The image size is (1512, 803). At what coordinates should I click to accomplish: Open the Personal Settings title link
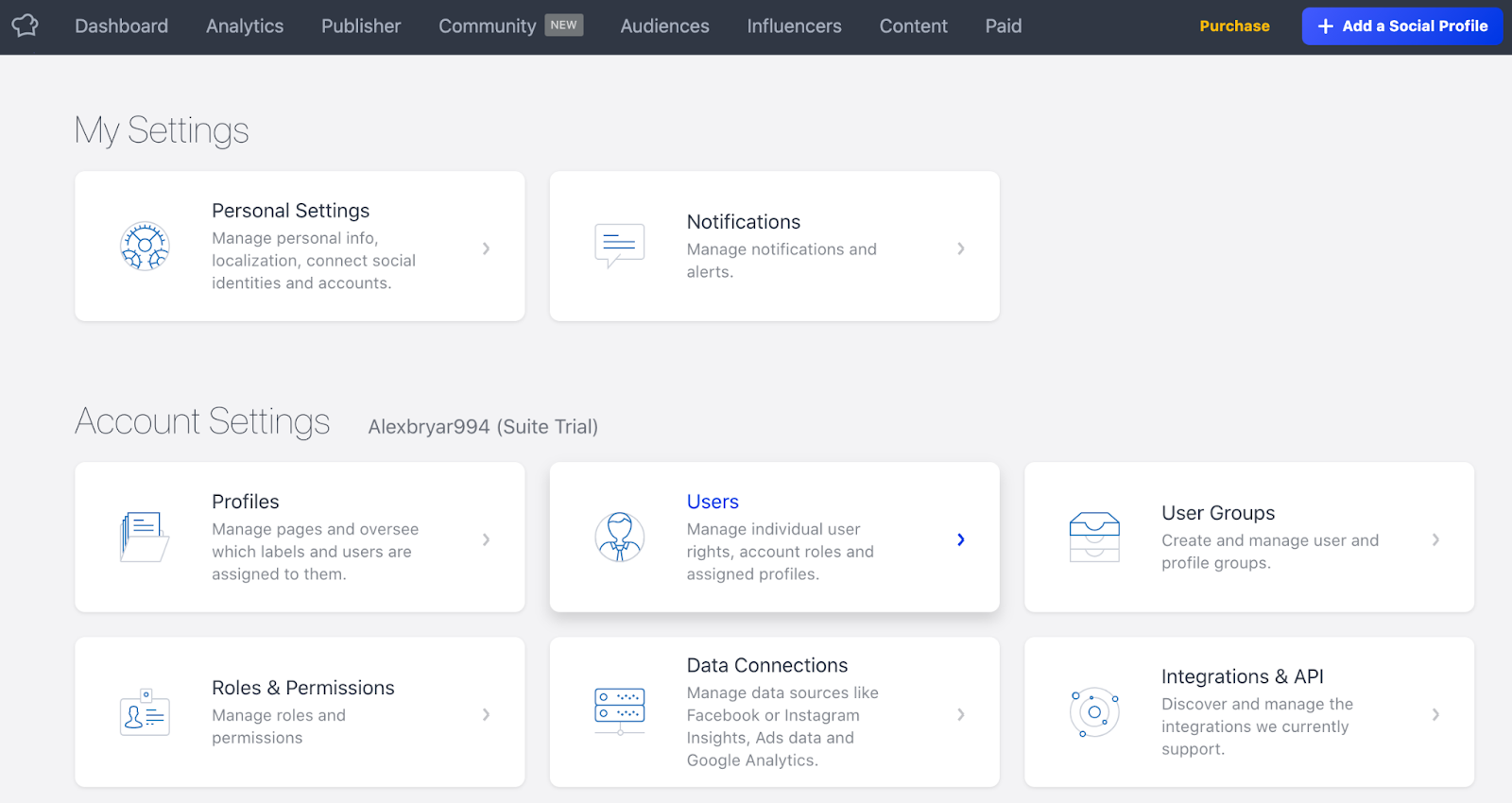click(x=290, y=211)
